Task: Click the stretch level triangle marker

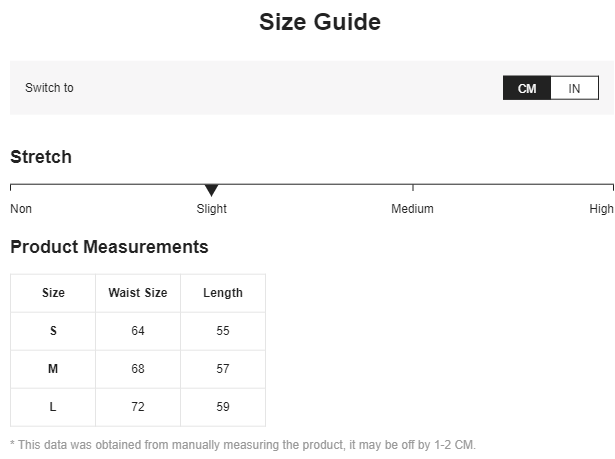Action: coord(211,190)
